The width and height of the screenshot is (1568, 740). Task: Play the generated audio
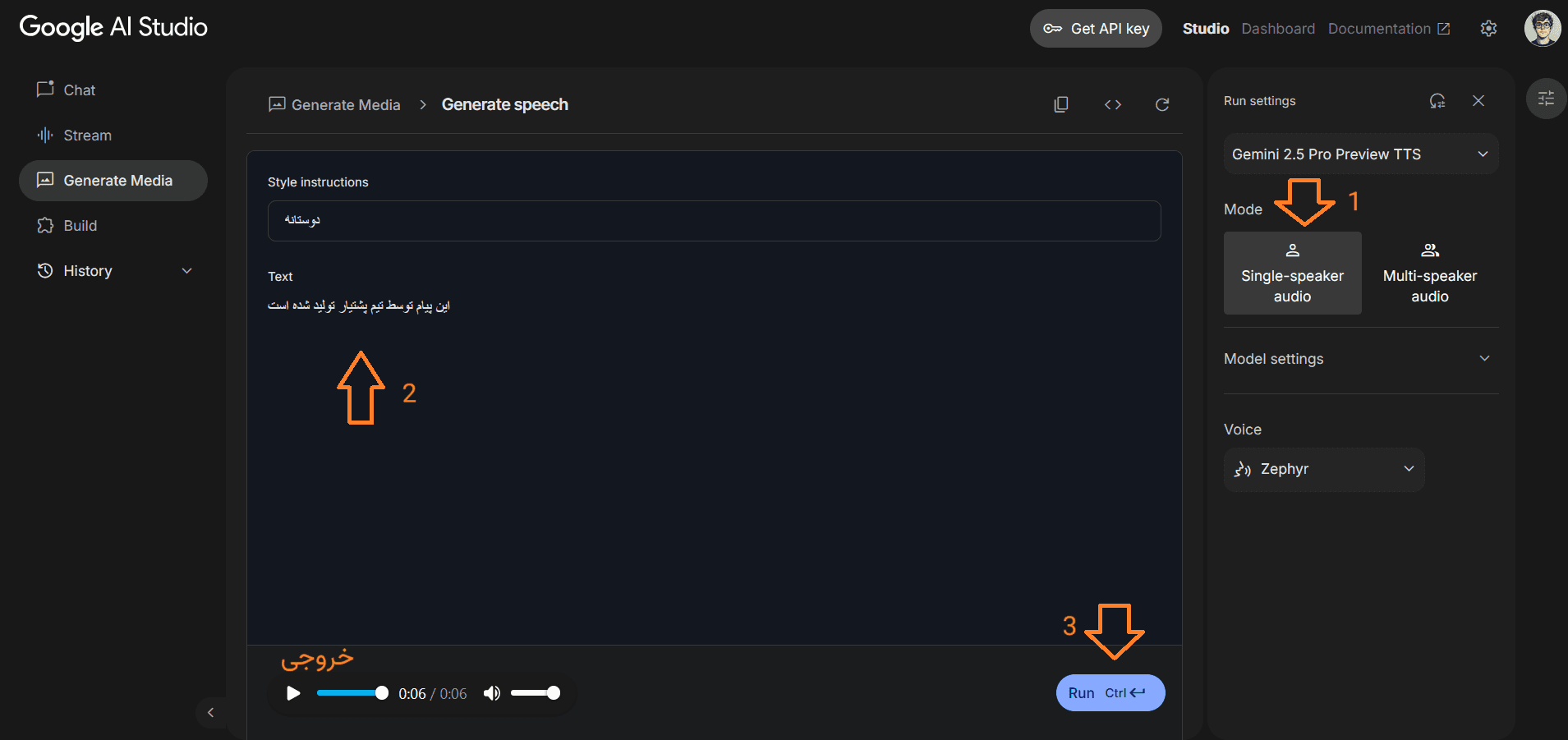292,692
